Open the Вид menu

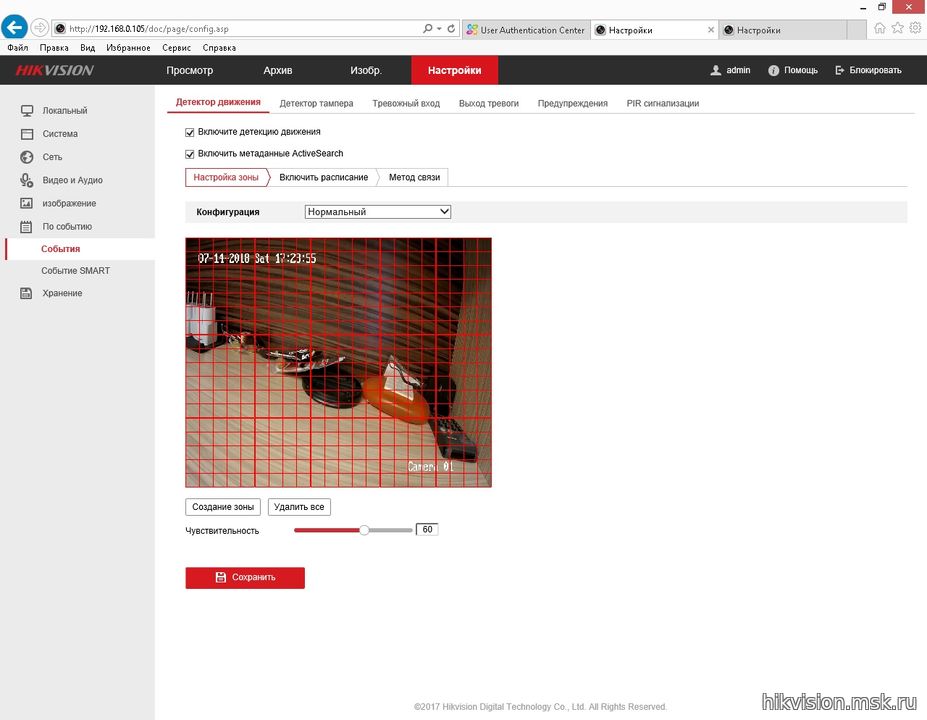coord(87,48)
